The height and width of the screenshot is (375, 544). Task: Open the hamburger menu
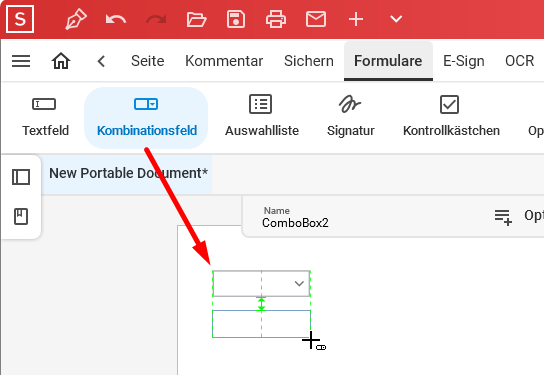(21, 61)
